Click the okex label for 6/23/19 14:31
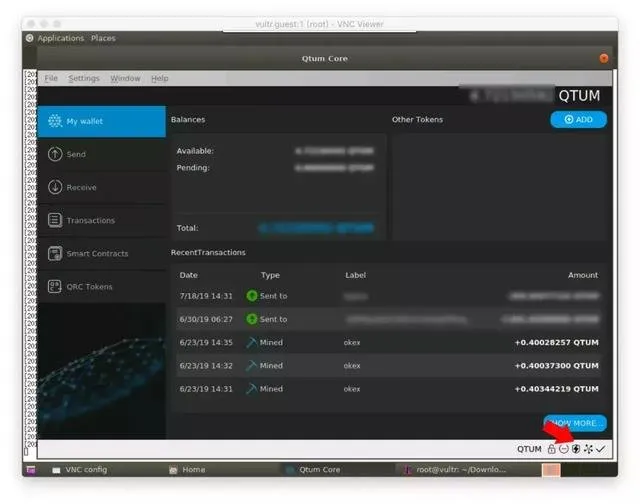Viewport: 640px width, 504px height. (352, 389)
